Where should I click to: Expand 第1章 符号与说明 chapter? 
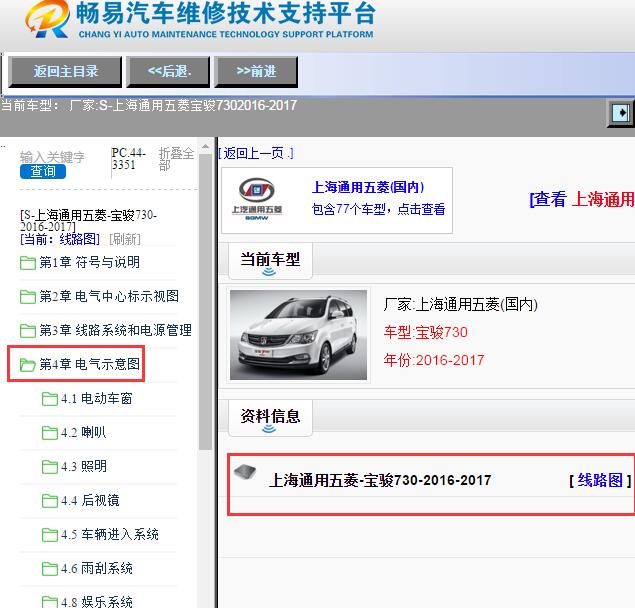coord(89,262)
